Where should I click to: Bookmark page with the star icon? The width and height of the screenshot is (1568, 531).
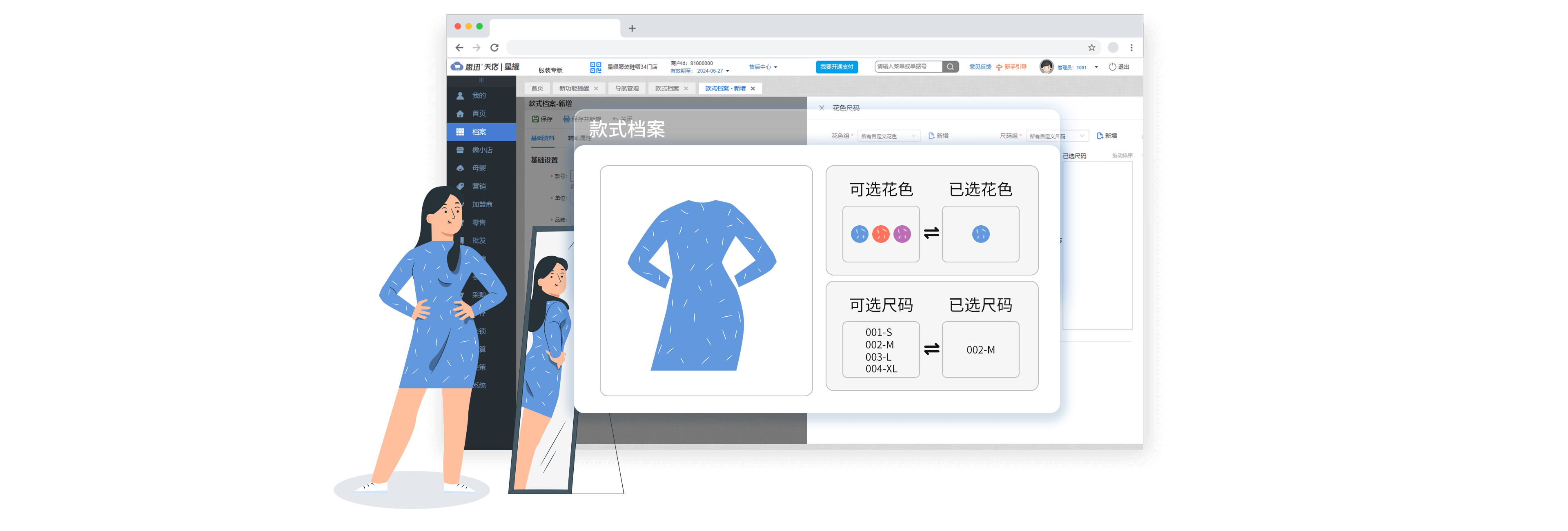1091,47
